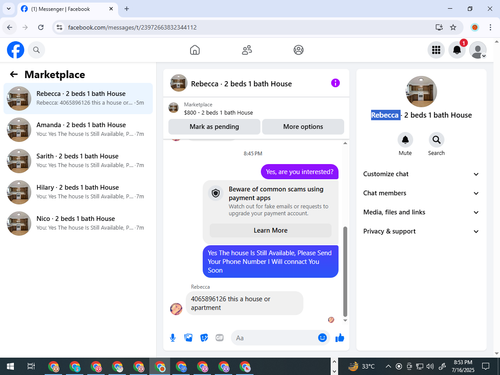
Task: Open the Amanda conversation
Action: [x=78, y=129]
